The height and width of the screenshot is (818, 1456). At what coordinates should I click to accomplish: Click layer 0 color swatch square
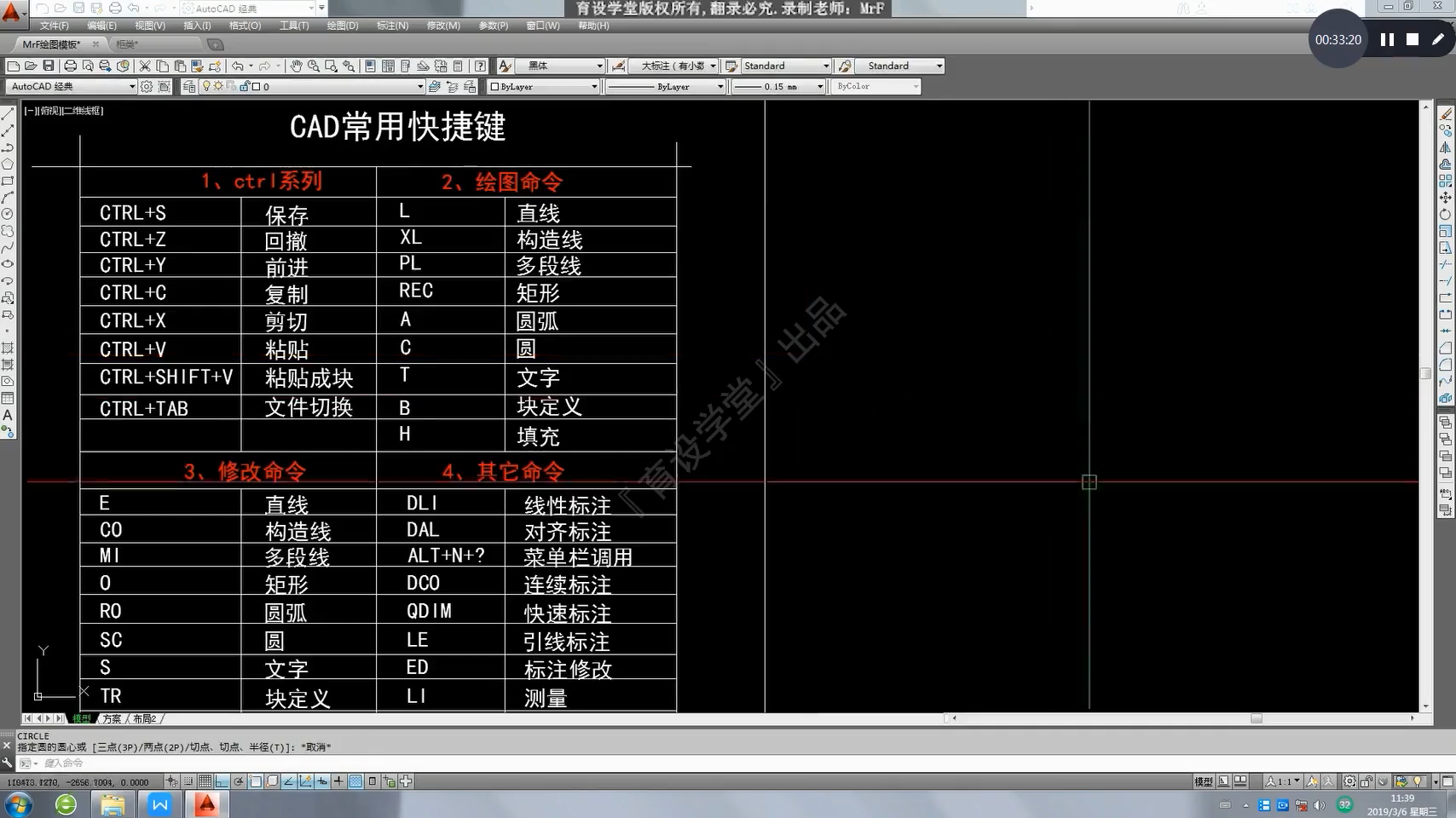[x=256, y=86]
